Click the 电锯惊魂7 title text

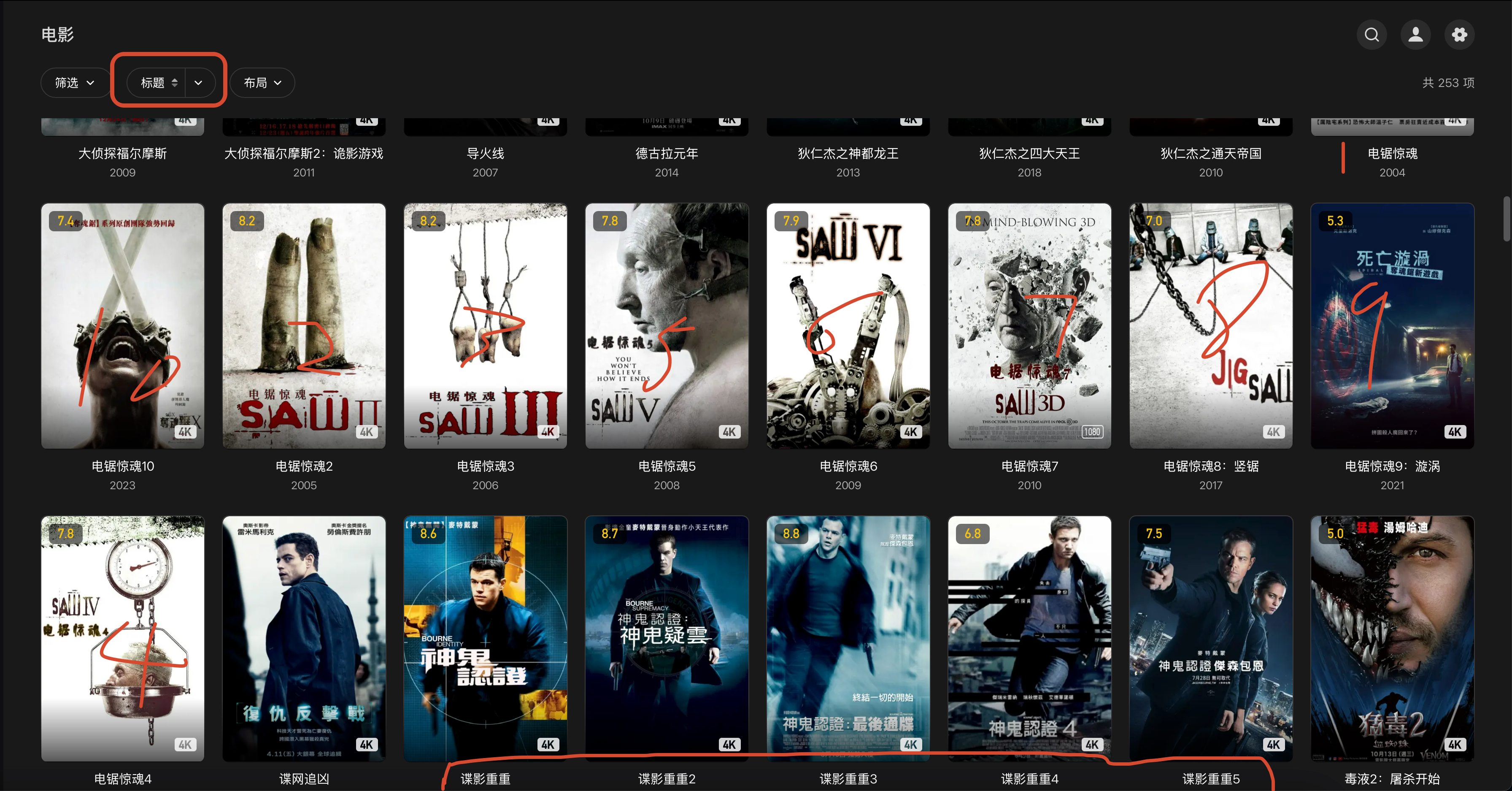(1029, 466)
